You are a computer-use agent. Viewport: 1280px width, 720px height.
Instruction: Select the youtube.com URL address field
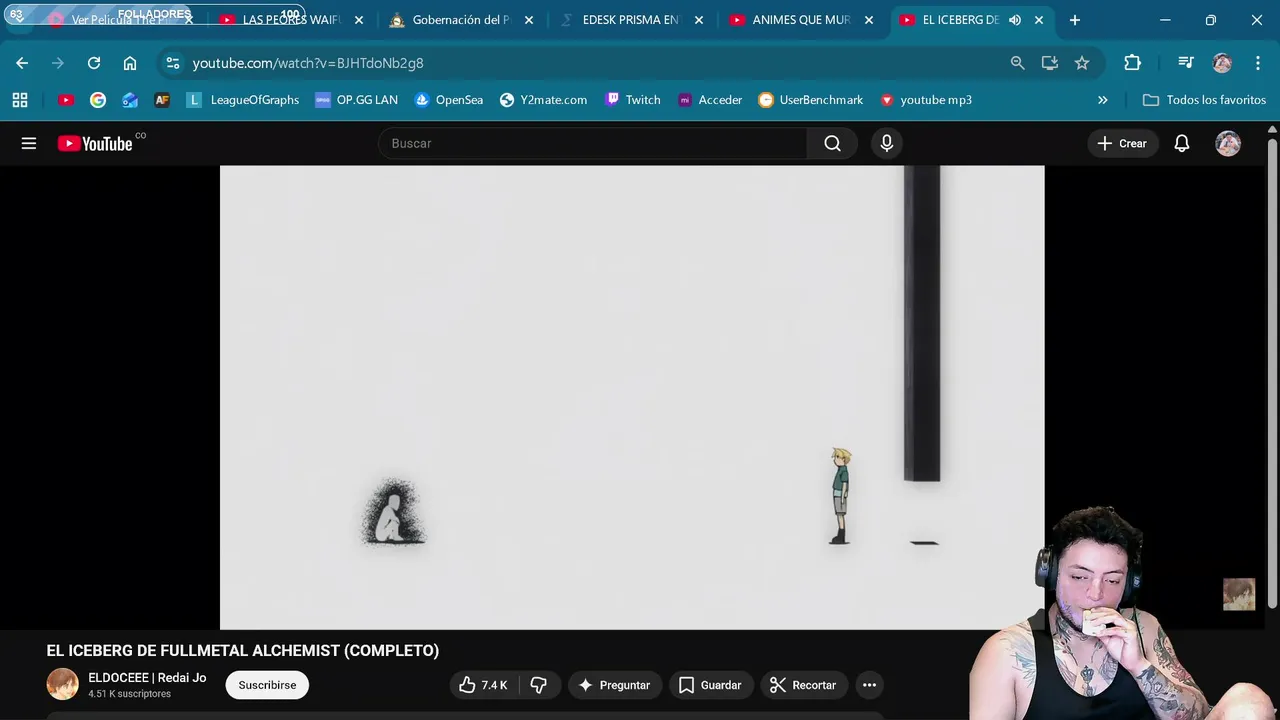pos(308,63)
